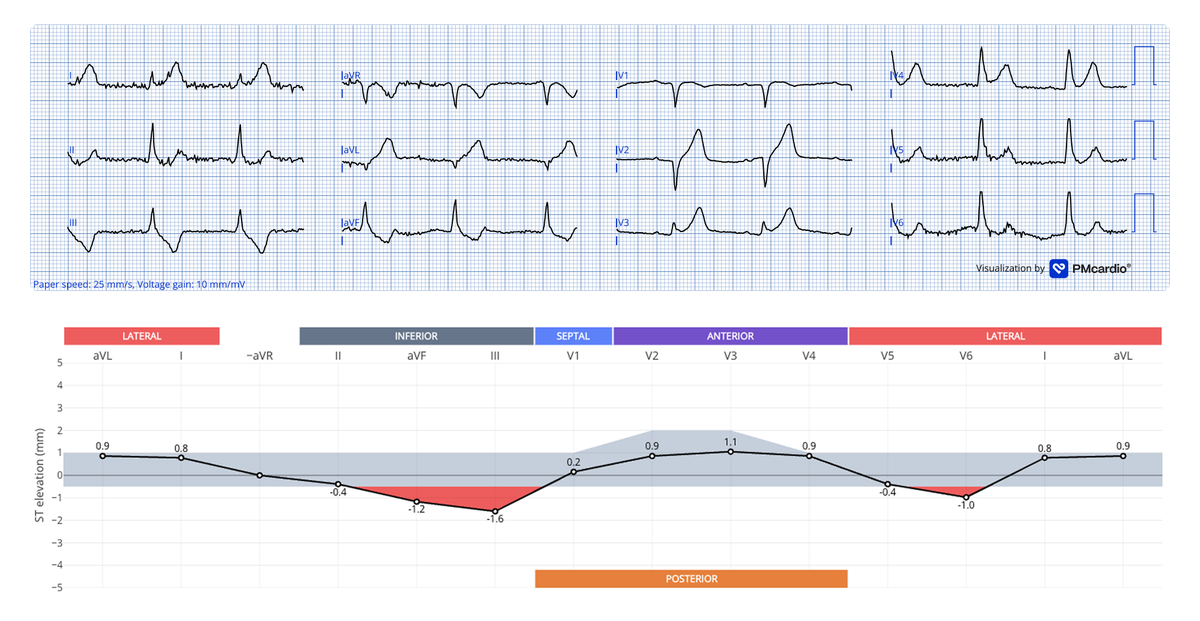Click the calibration pulse beside lead V4
Viewport: 1200px width, 621px height.
click(x=1143, y=66)
